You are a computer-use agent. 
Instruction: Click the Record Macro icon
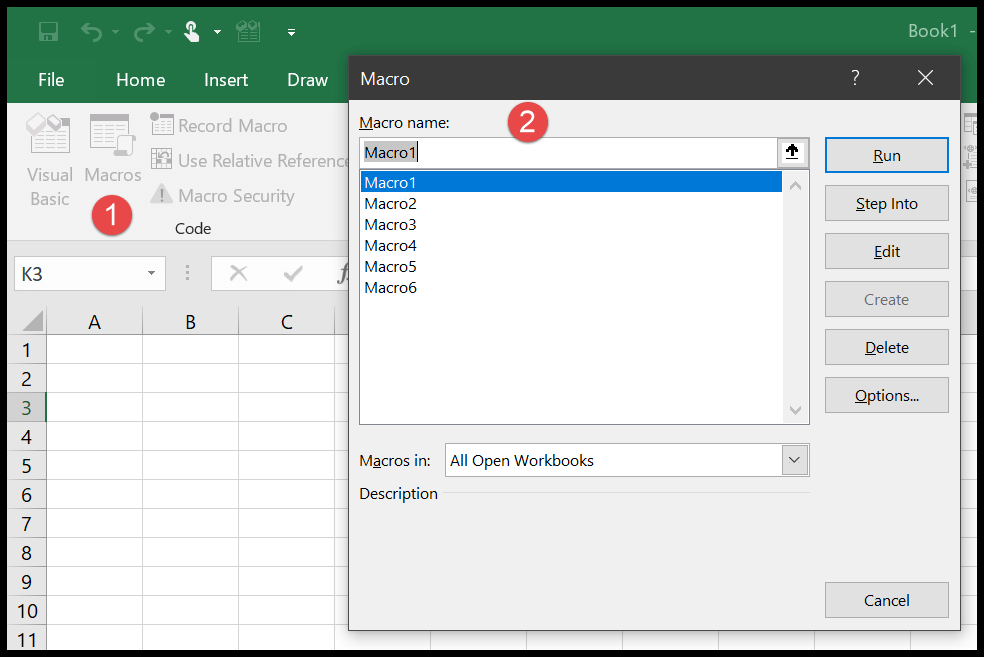point(162,125)
